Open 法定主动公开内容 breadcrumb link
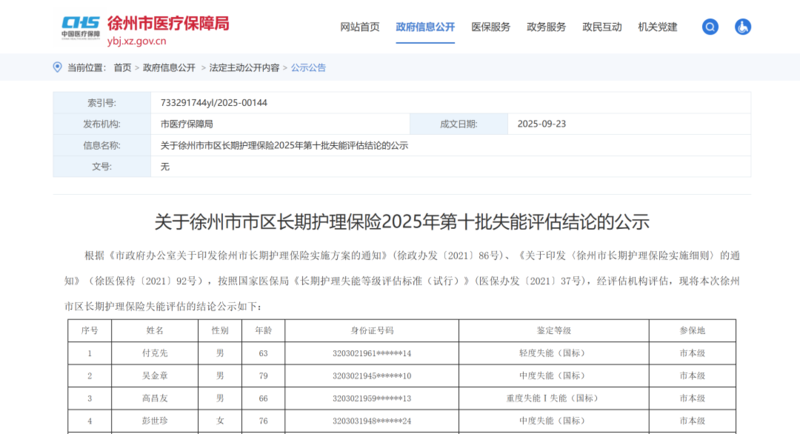 point(244,68)
